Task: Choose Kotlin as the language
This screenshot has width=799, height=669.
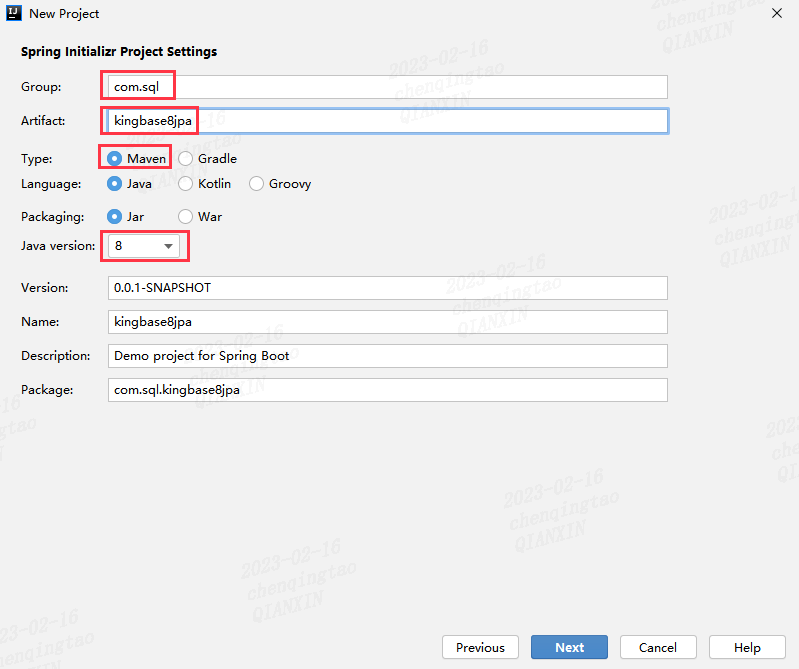Action: [204, 183]
